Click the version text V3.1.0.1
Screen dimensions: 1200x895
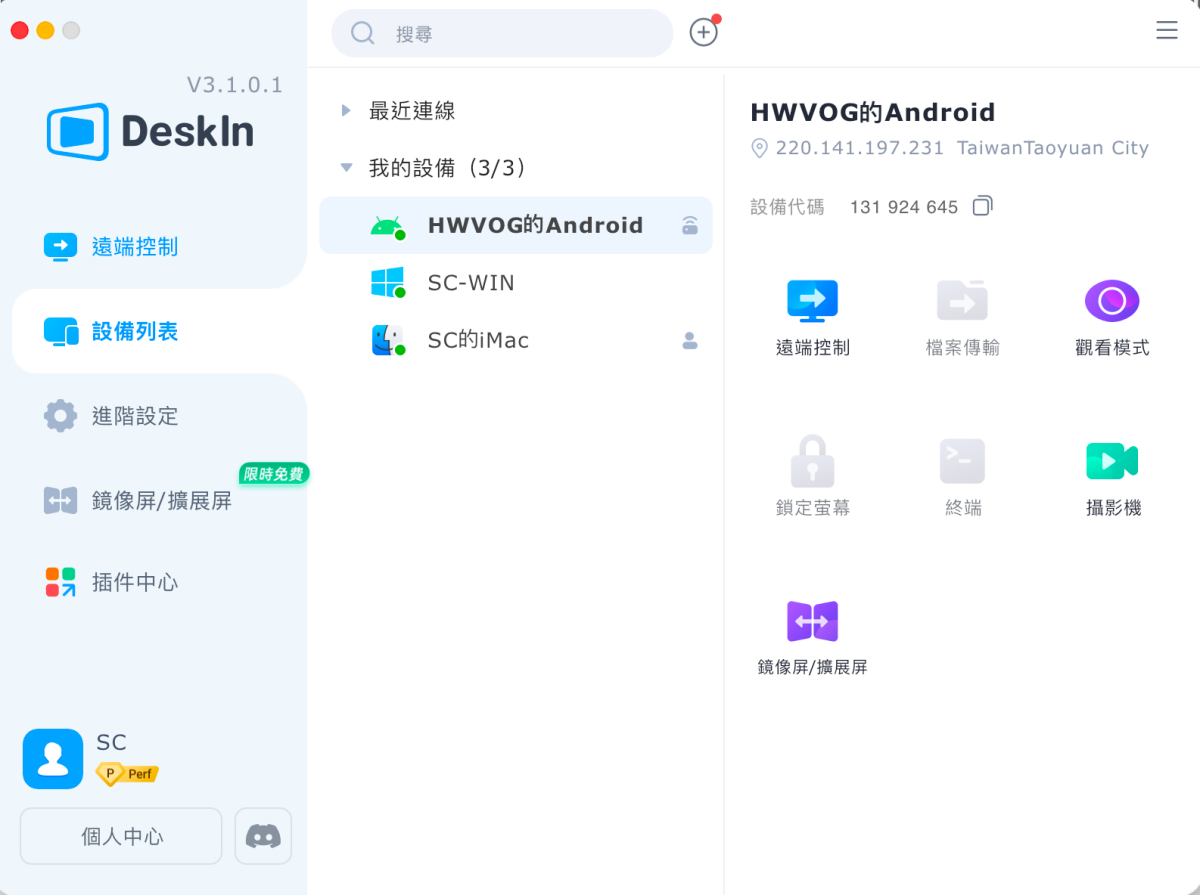(x=234, y=85)
